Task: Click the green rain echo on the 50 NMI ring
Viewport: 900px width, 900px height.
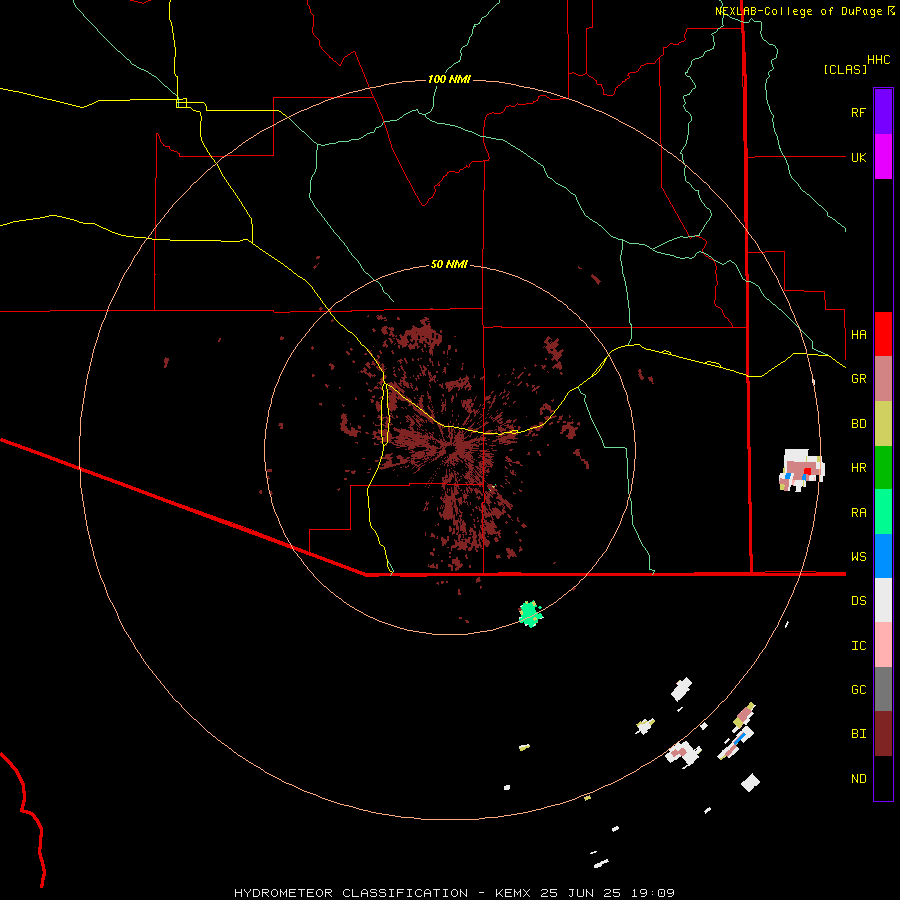Action: point(530,614)
